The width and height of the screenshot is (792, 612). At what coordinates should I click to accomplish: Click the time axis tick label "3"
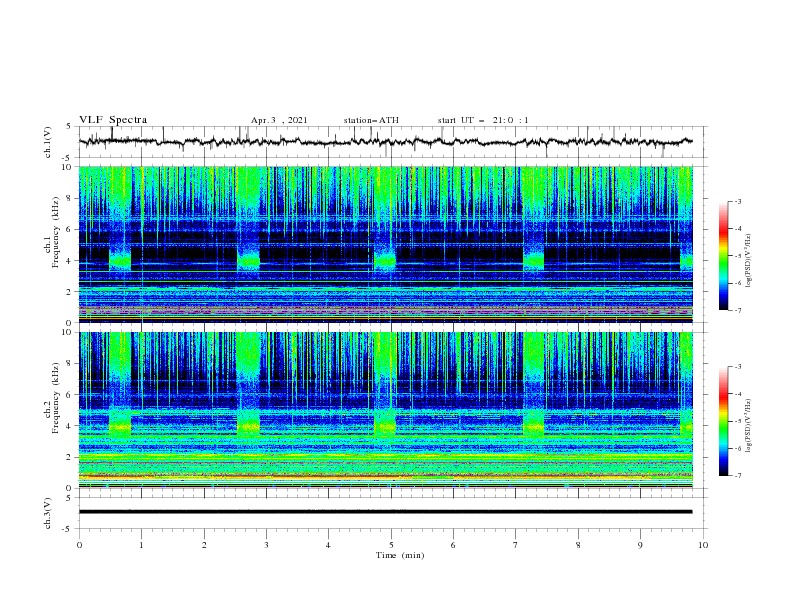coord(266,545)
